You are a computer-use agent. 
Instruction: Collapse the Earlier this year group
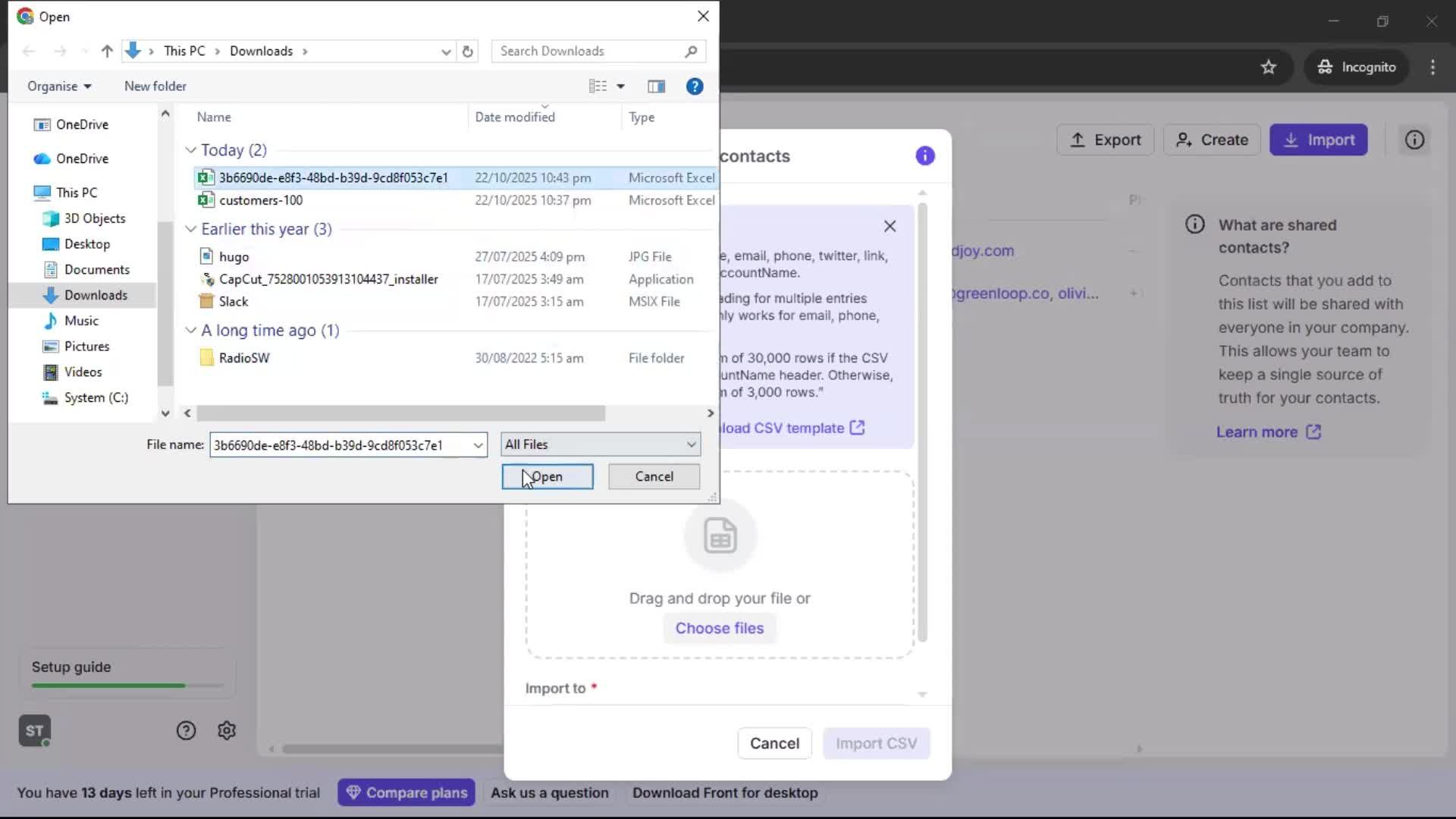[190, 228]
